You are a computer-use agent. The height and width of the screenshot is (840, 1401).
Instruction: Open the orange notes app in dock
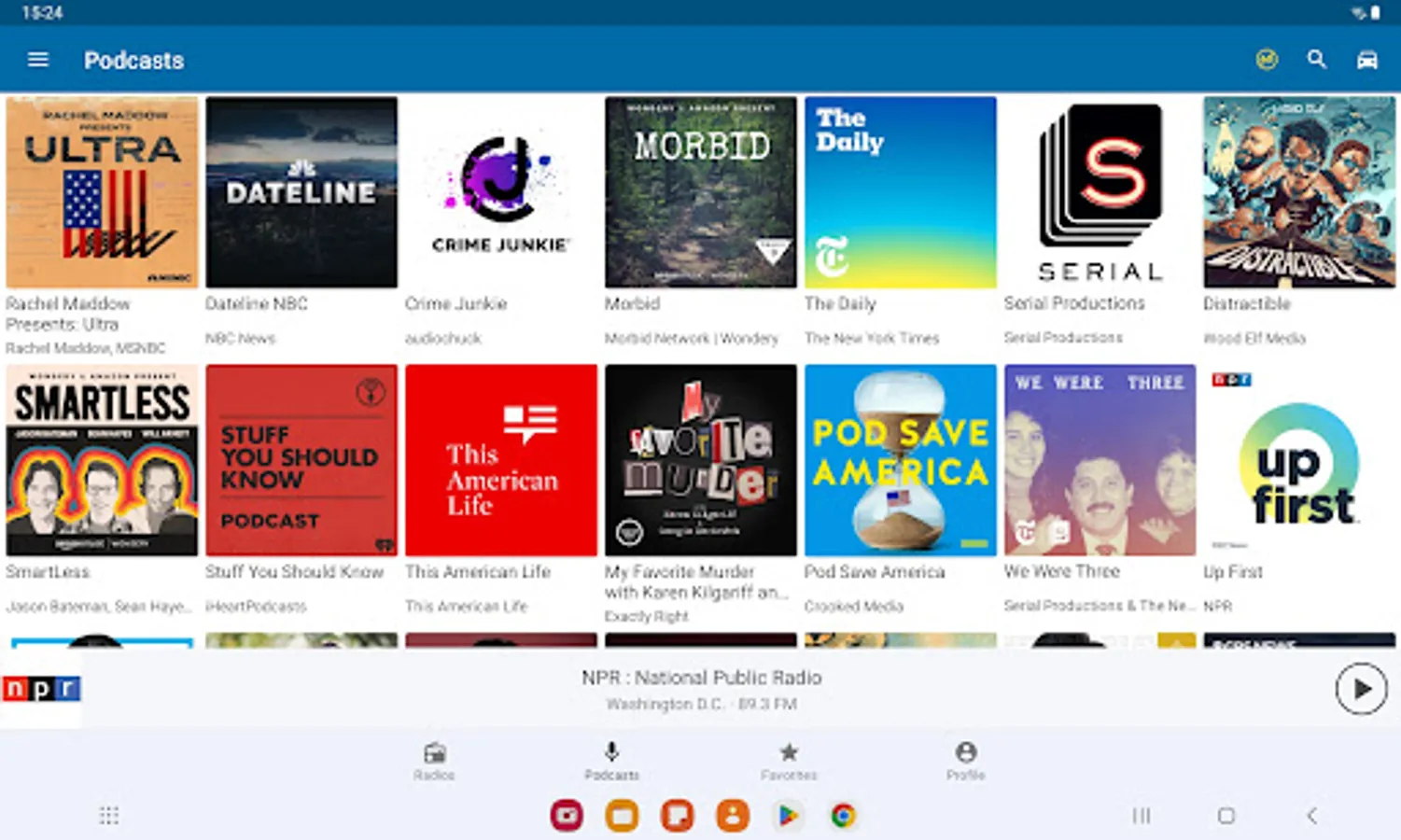coord(677,816)
